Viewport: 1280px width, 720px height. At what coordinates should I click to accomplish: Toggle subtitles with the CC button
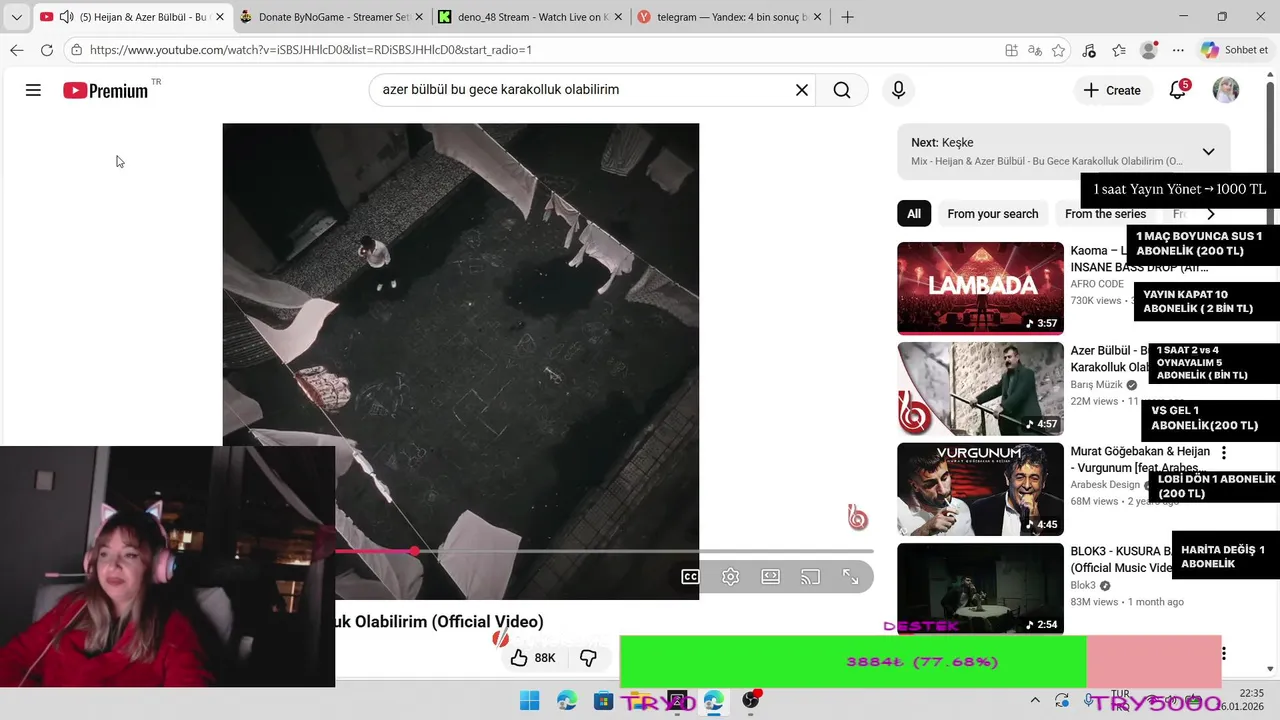click(690, 577)
